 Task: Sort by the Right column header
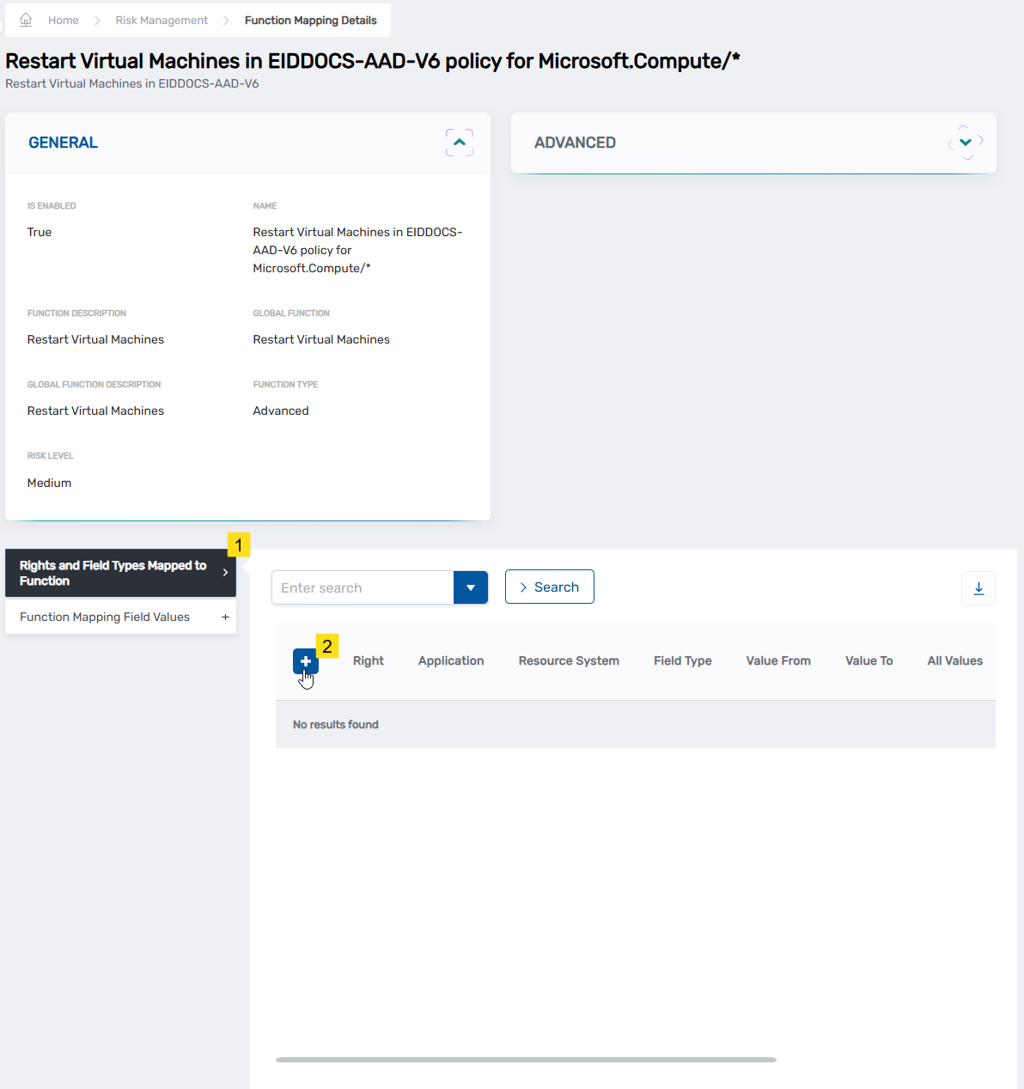(368, 660)
